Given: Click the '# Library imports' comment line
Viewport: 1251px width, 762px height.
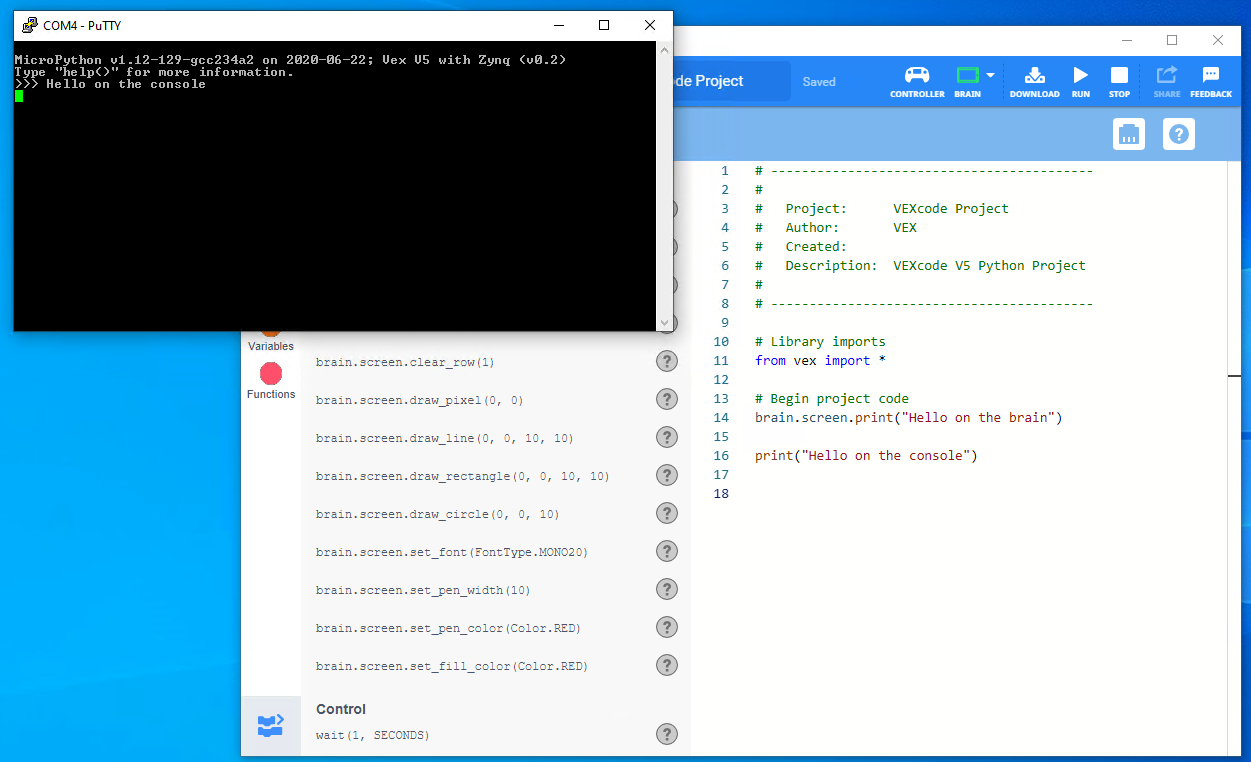Looking at the screenshot, I should [x=821, y=341].
